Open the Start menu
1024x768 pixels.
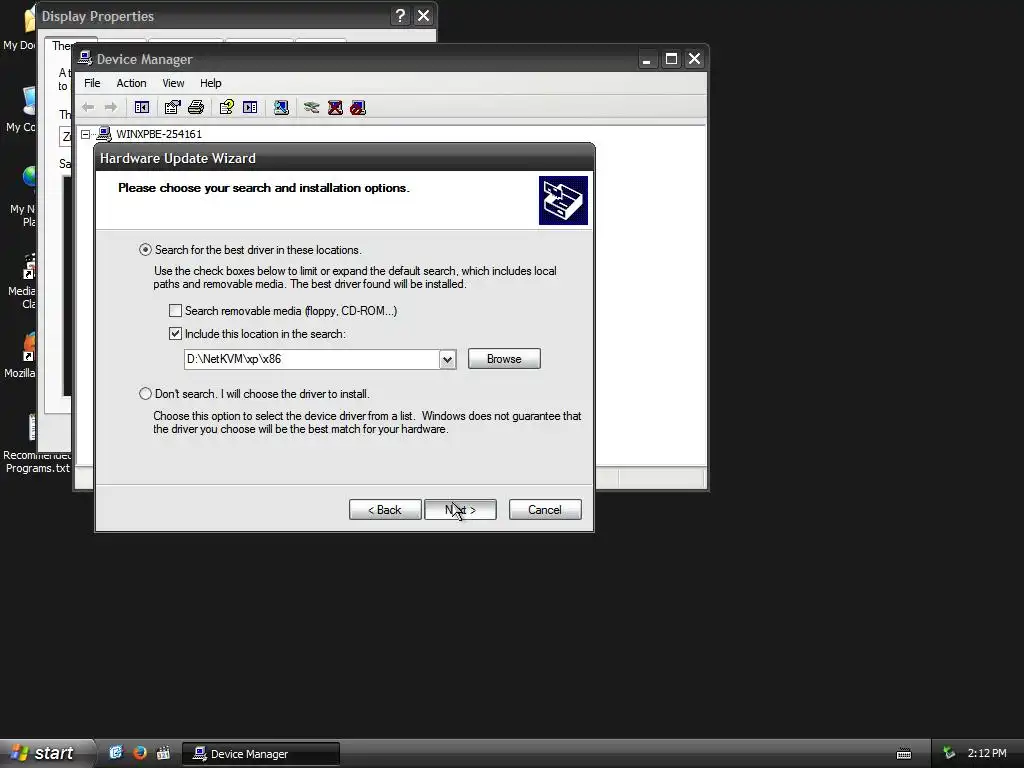[46, 753]
